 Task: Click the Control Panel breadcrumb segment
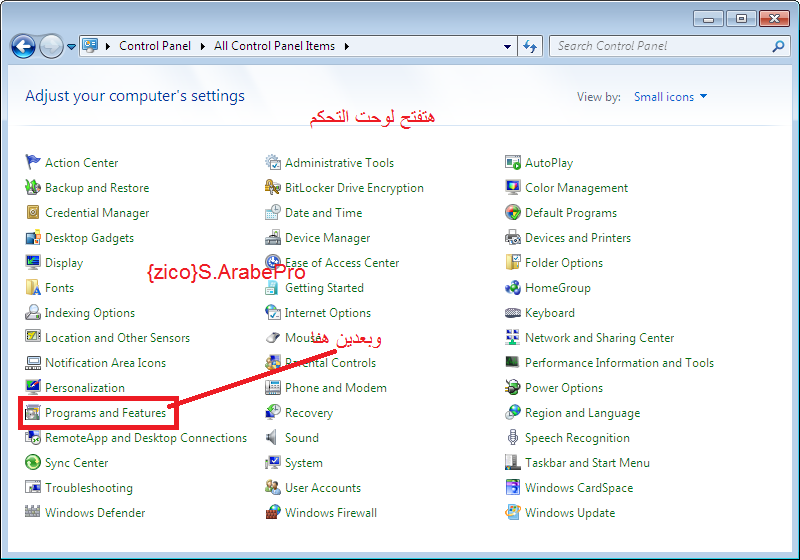click(155, 46)
